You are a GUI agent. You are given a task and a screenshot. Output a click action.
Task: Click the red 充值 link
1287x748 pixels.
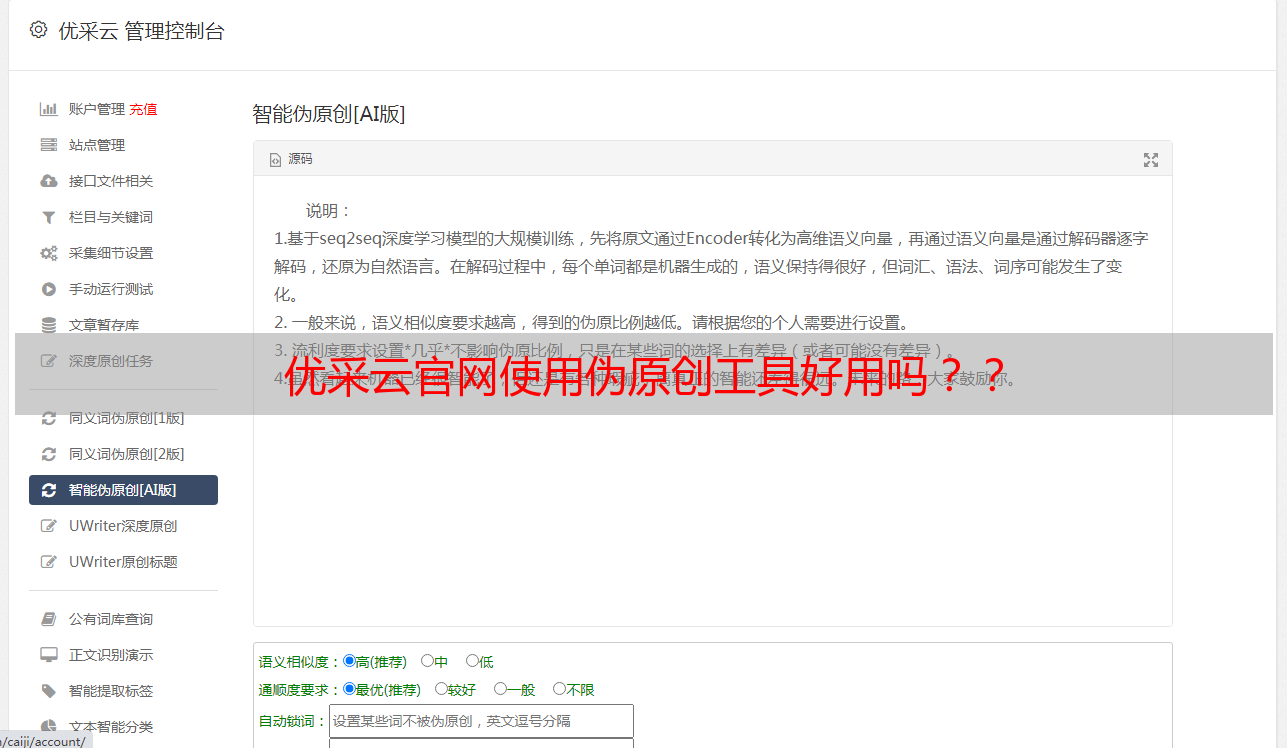[x=143, y=109]
